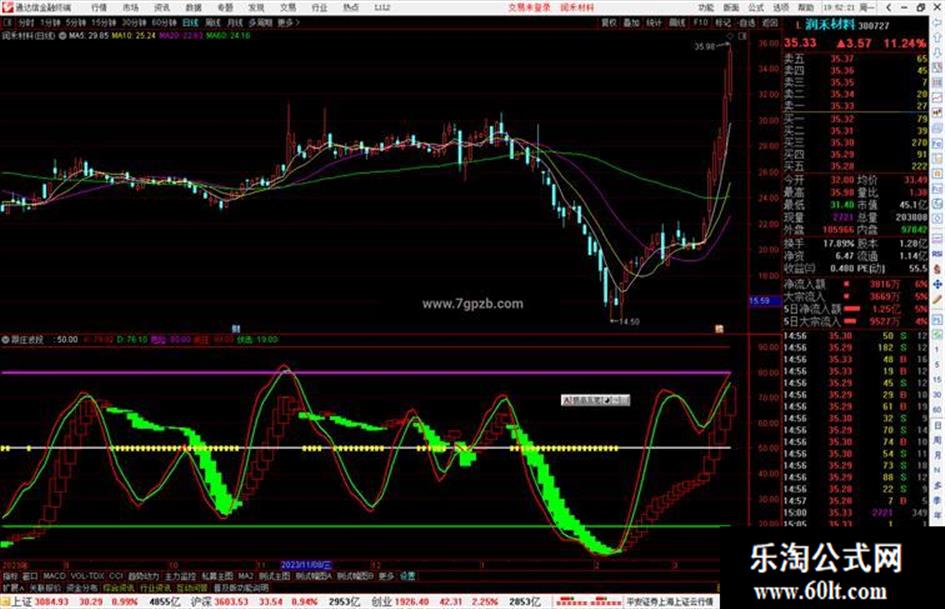
Task: Open the 行情 menu
Action: point(99,7)
